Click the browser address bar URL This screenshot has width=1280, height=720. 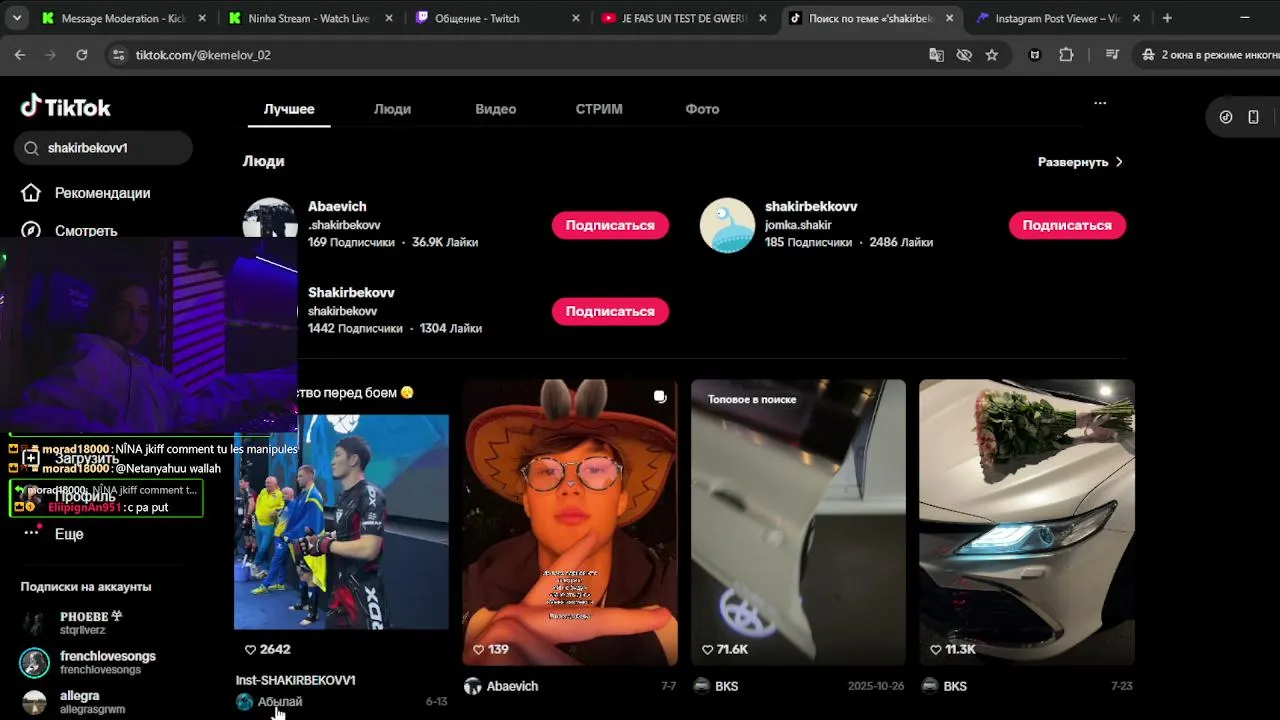tap(203, 55)
